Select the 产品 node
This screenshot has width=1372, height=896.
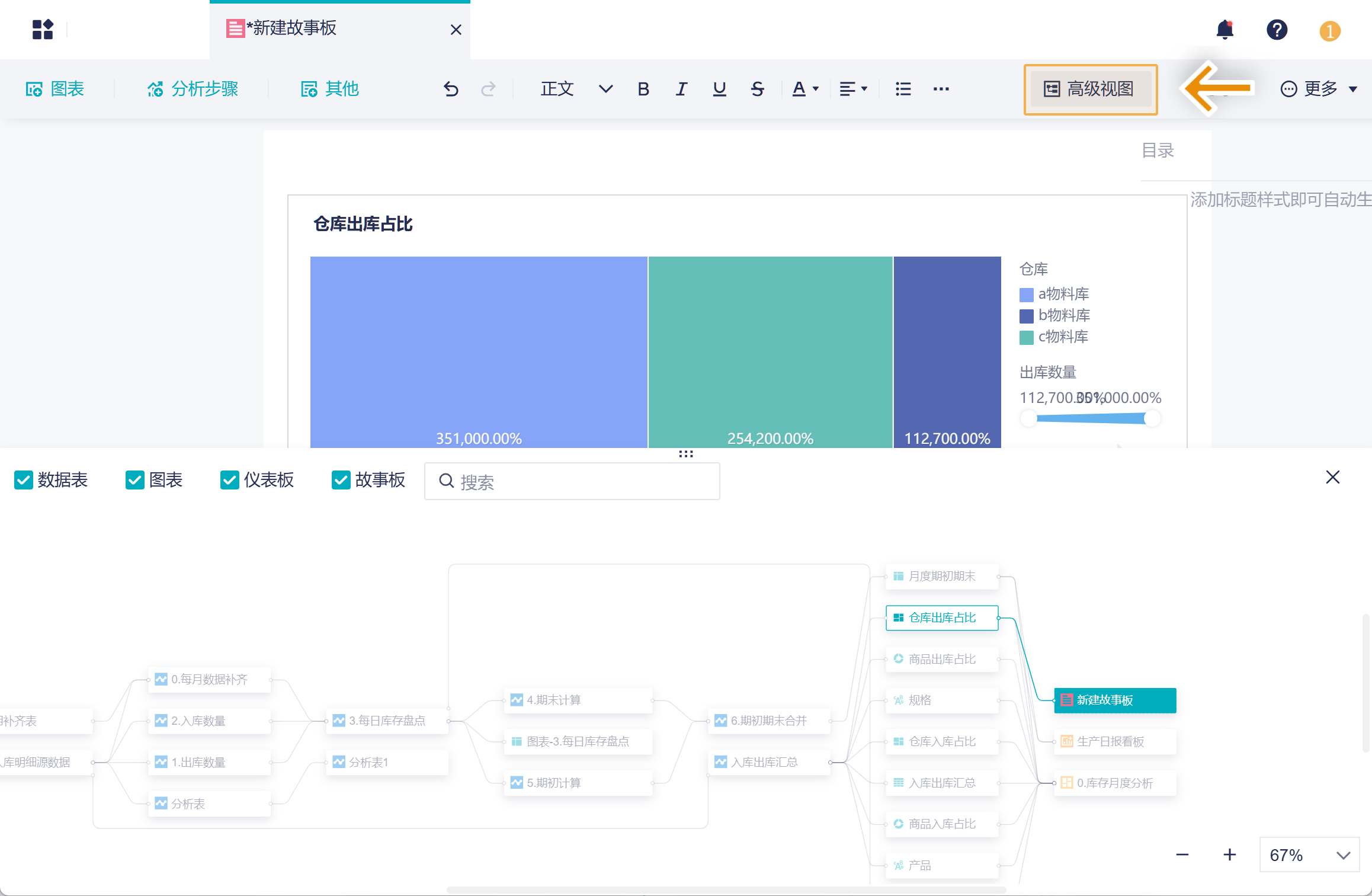click(942, 865)
